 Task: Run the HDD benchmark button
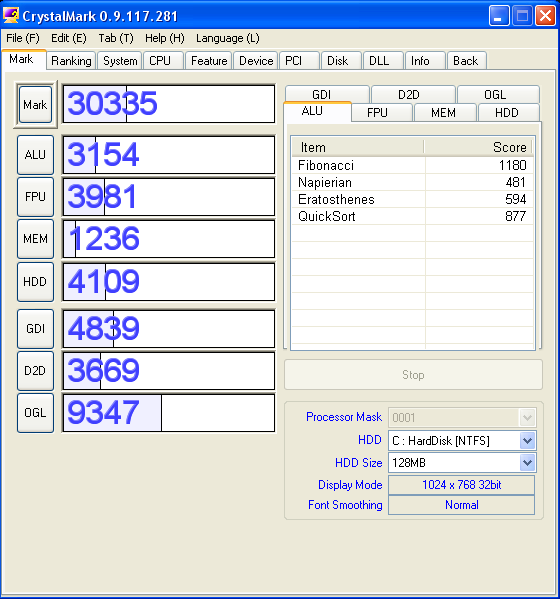click(35, 282)
